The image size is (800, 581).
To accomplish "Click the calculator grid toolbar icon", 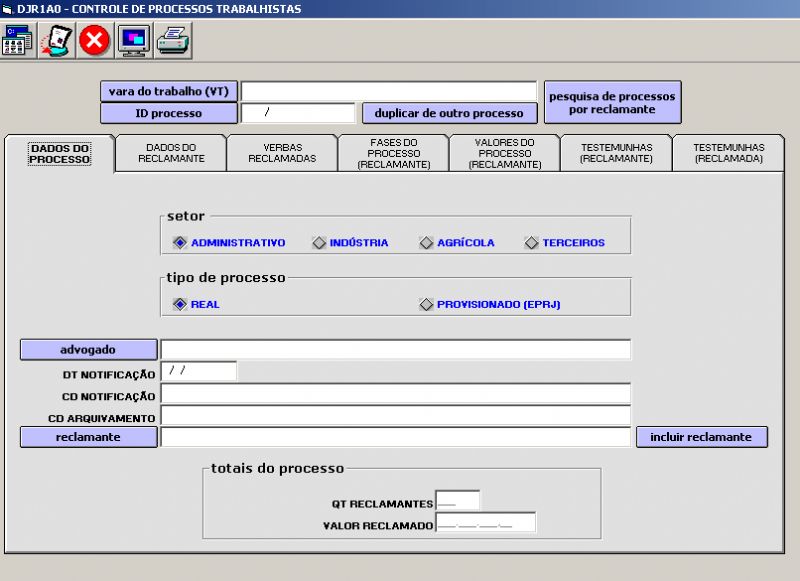I will pos(17,40).
